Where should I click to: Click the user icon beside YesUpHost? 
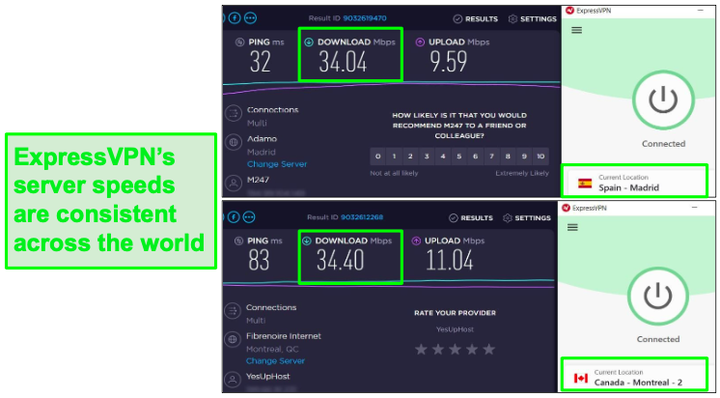(x=232, y=380)
